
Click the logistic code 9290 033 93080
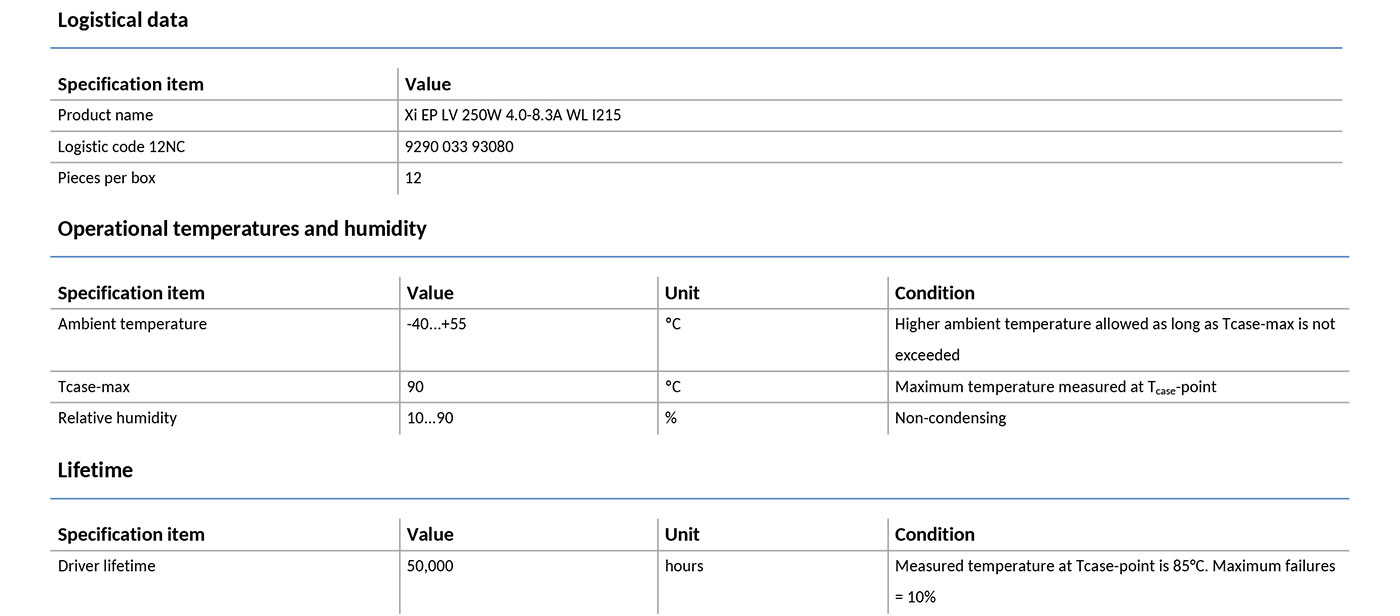[460, 147]
